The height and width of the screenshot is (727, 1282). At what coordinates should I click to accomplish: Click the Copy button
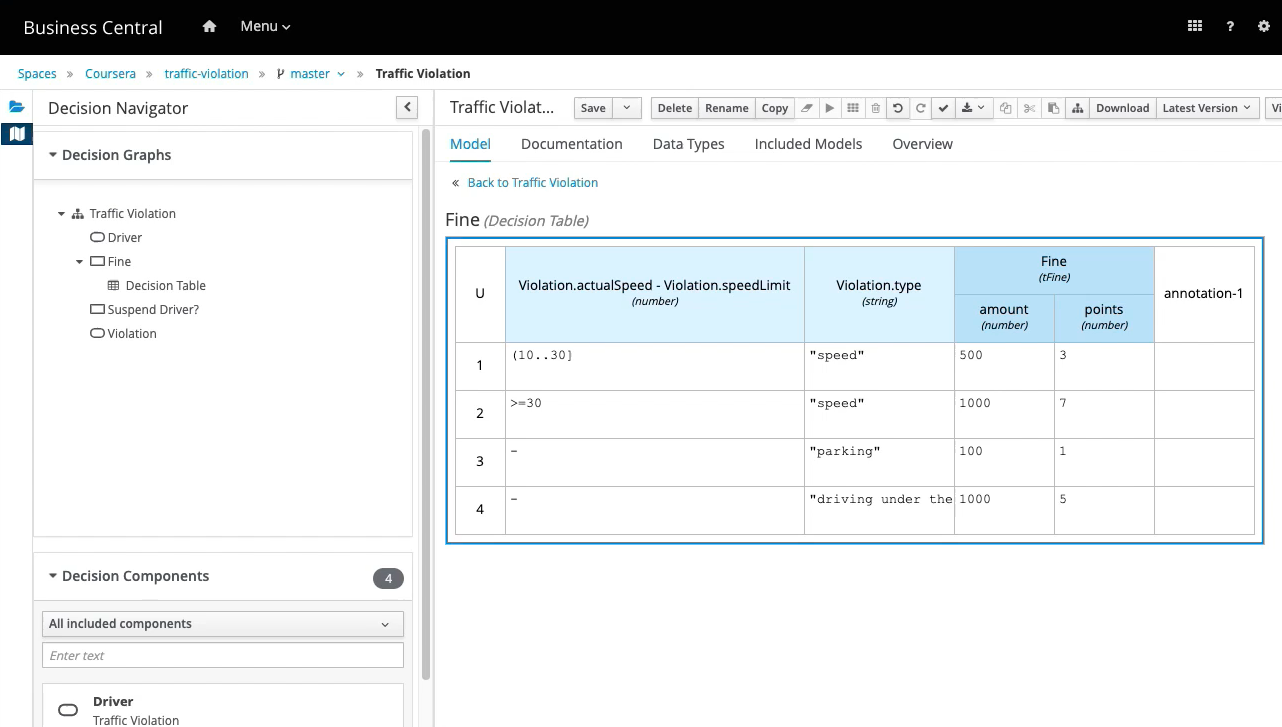click(x=775, y=108)
